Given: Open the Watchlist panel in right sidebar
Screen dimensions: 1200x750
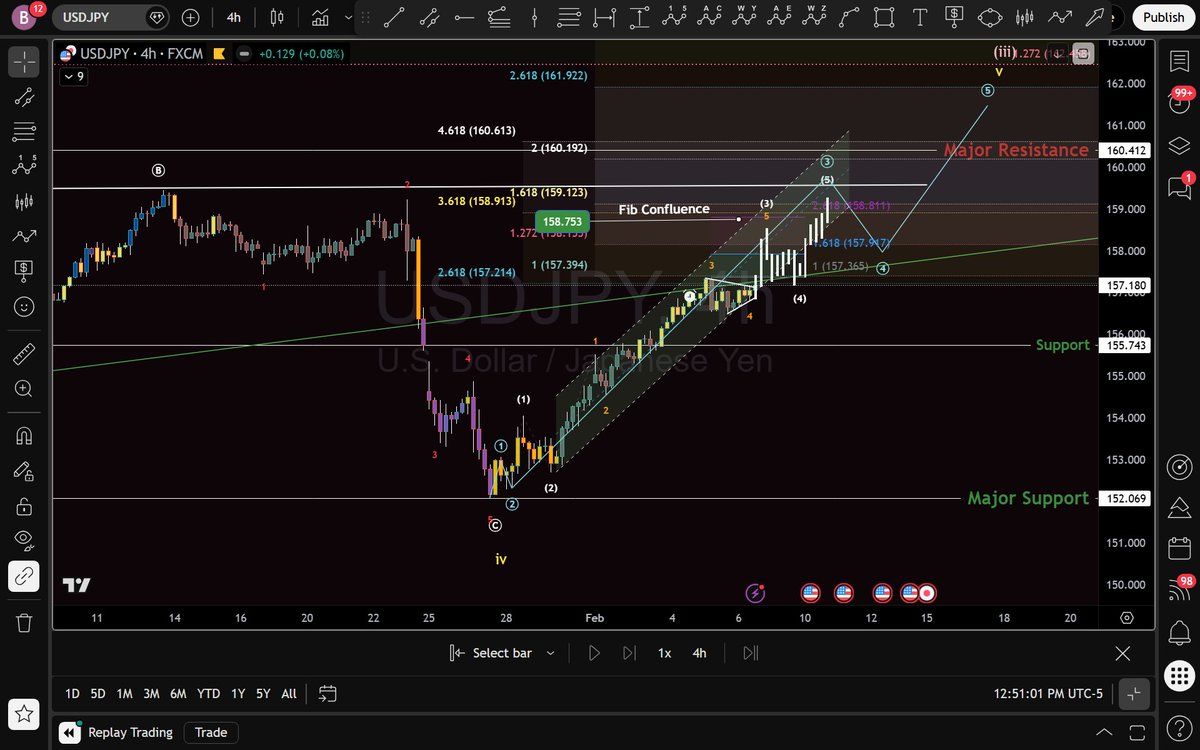Looking at the screenshot, I should (x=1179, y=62).
